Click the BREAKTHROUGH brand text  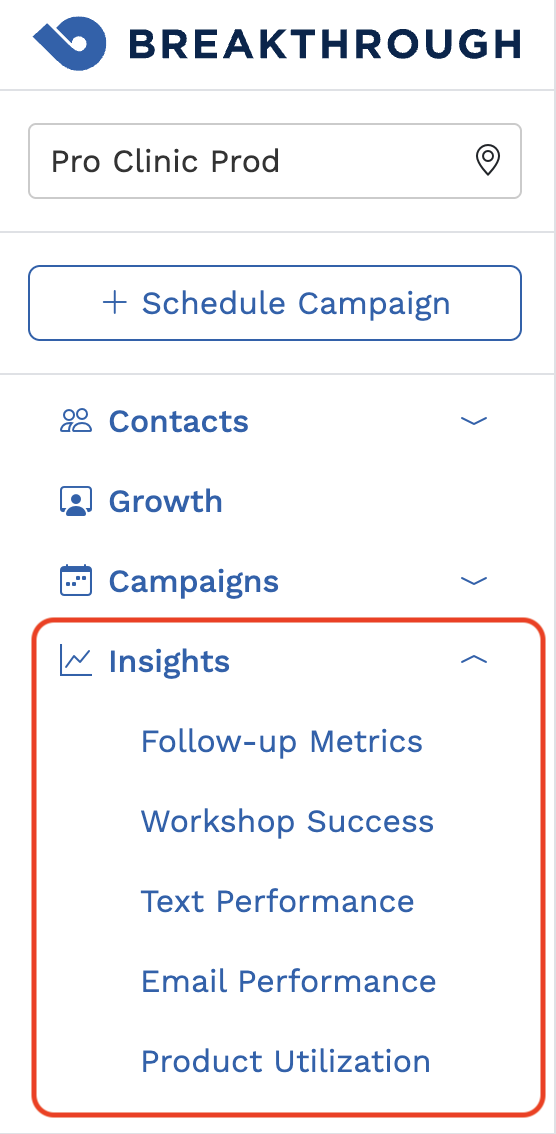click(x=325, y=44)
